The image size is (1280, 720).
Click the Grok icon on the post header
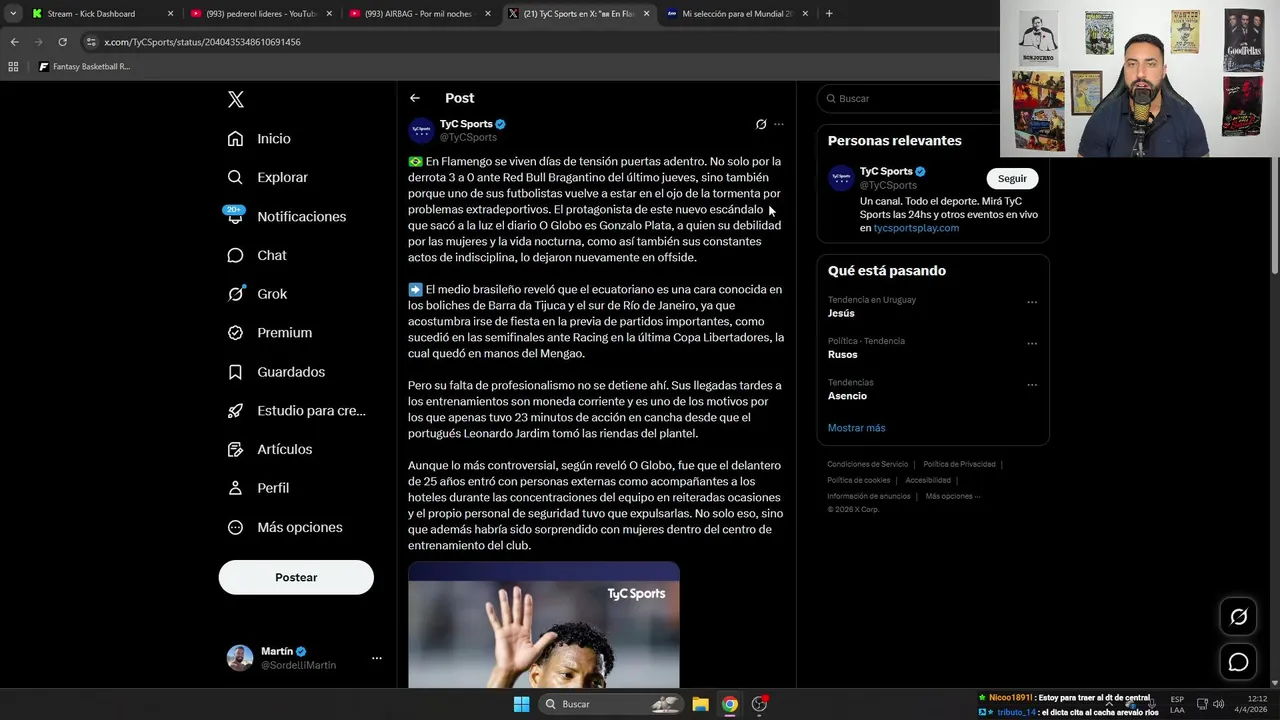[x=761, y=124]
